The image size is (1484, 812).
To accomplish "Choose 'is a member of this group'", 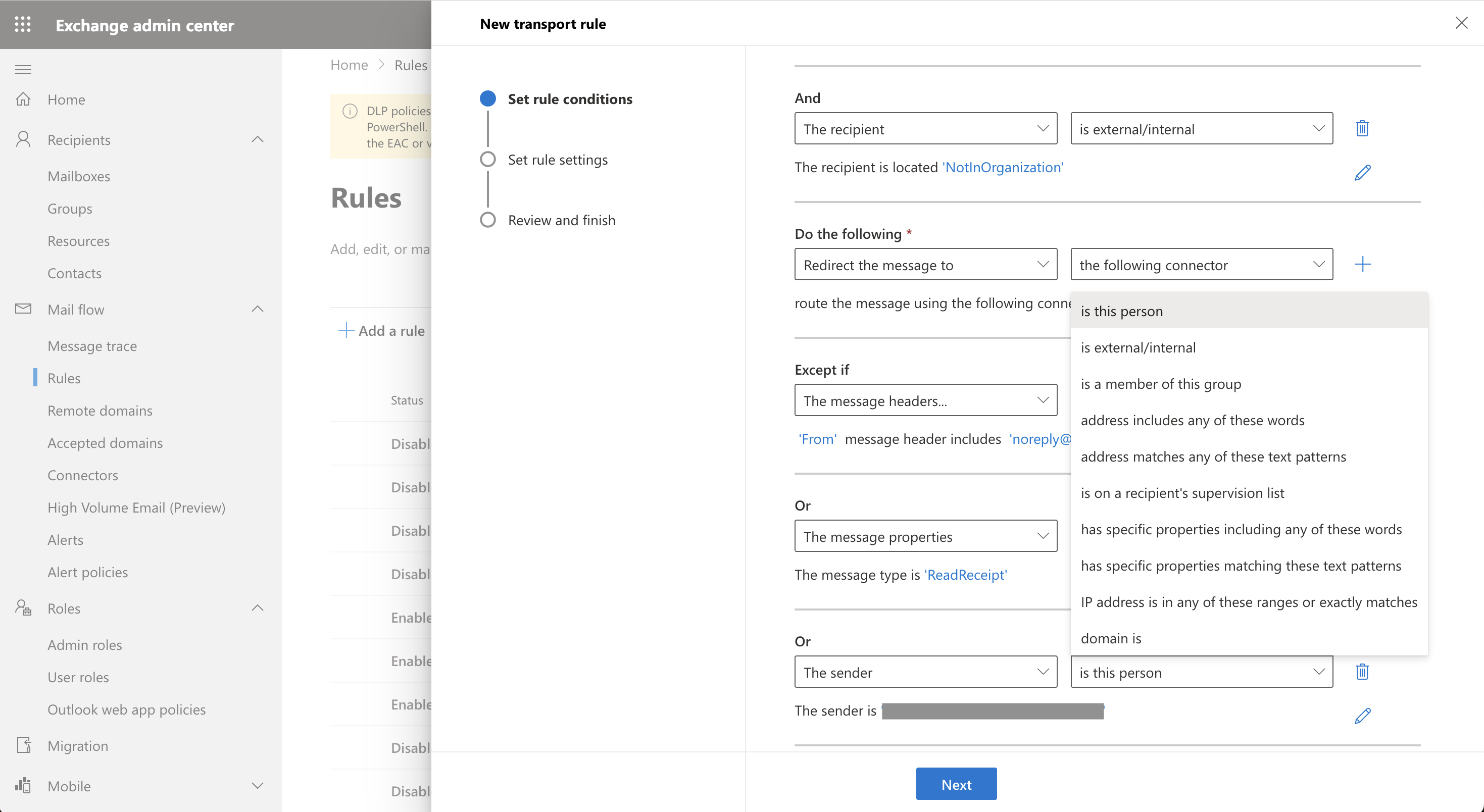I will pyautogui.click(x=1249, y=384).
